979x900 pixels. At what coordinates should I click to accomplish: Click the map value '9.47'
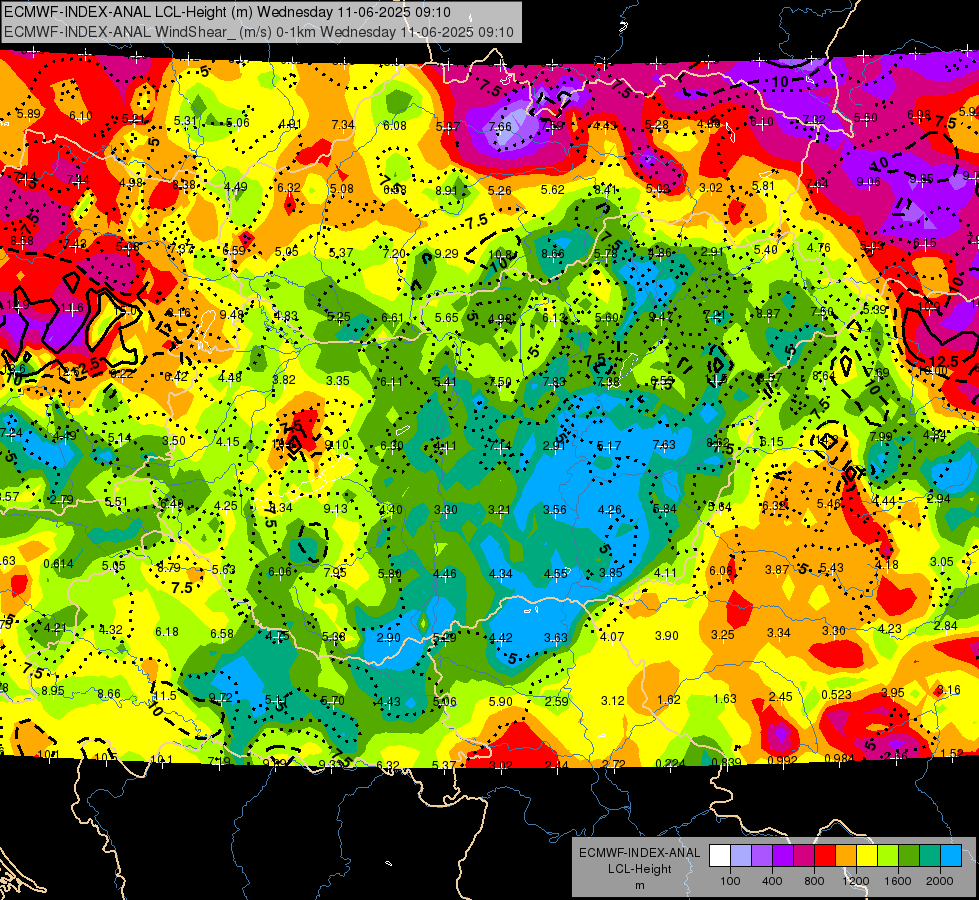[x=661, y=317]
